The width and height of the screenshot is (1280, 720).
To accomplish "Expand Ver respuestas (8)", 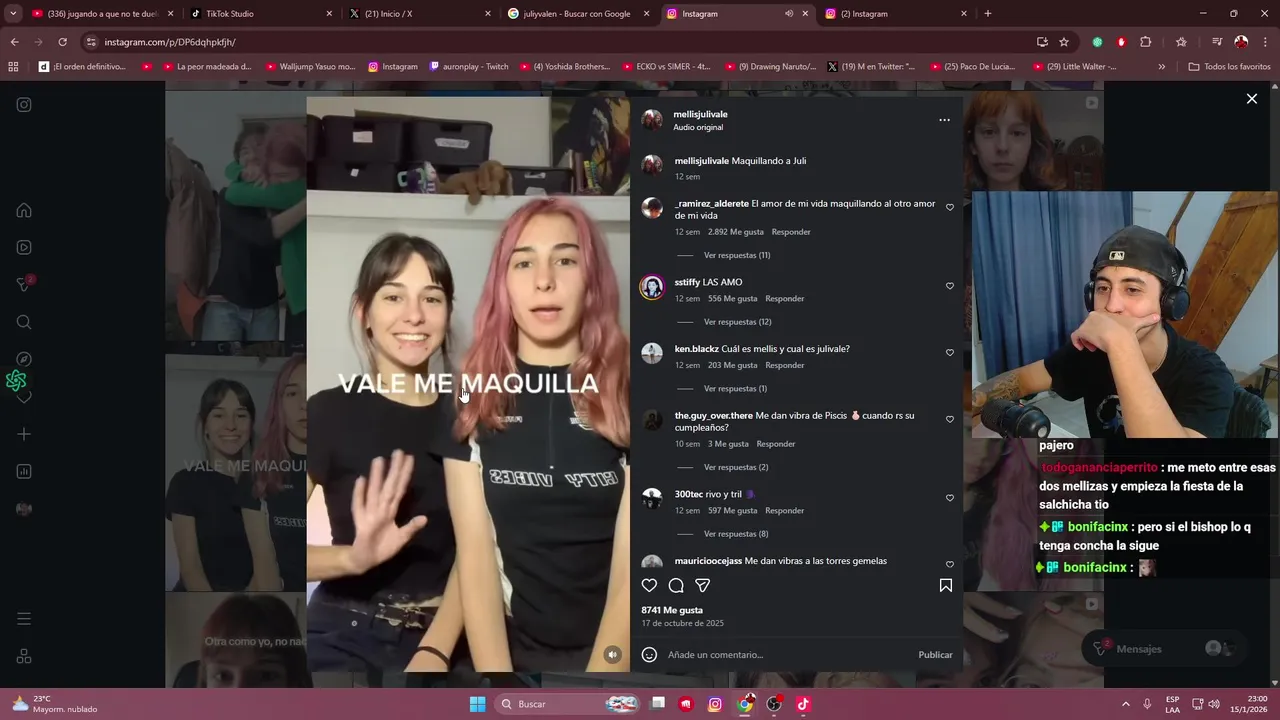I will [736, 534].
